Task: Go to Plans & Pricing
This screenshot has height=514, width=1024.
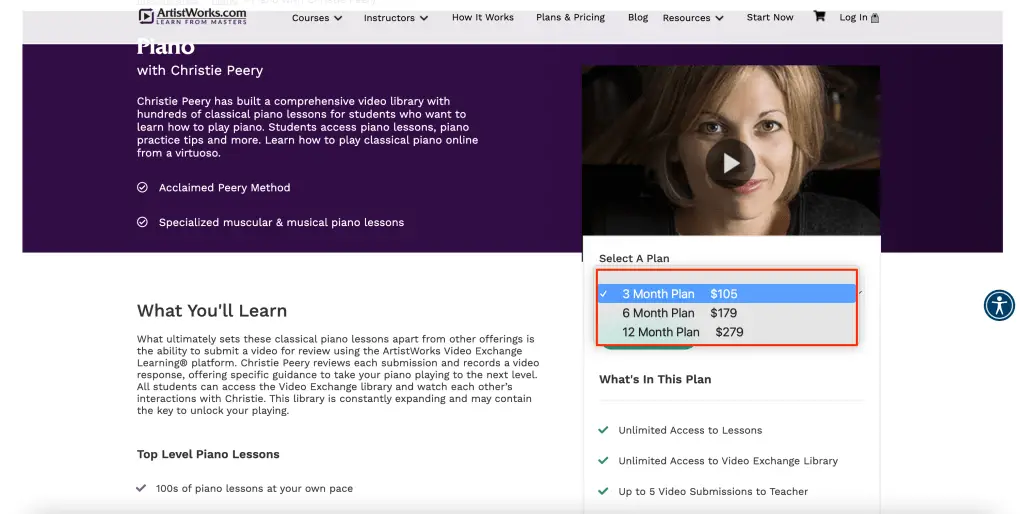Action: click(x=570, y=17)
